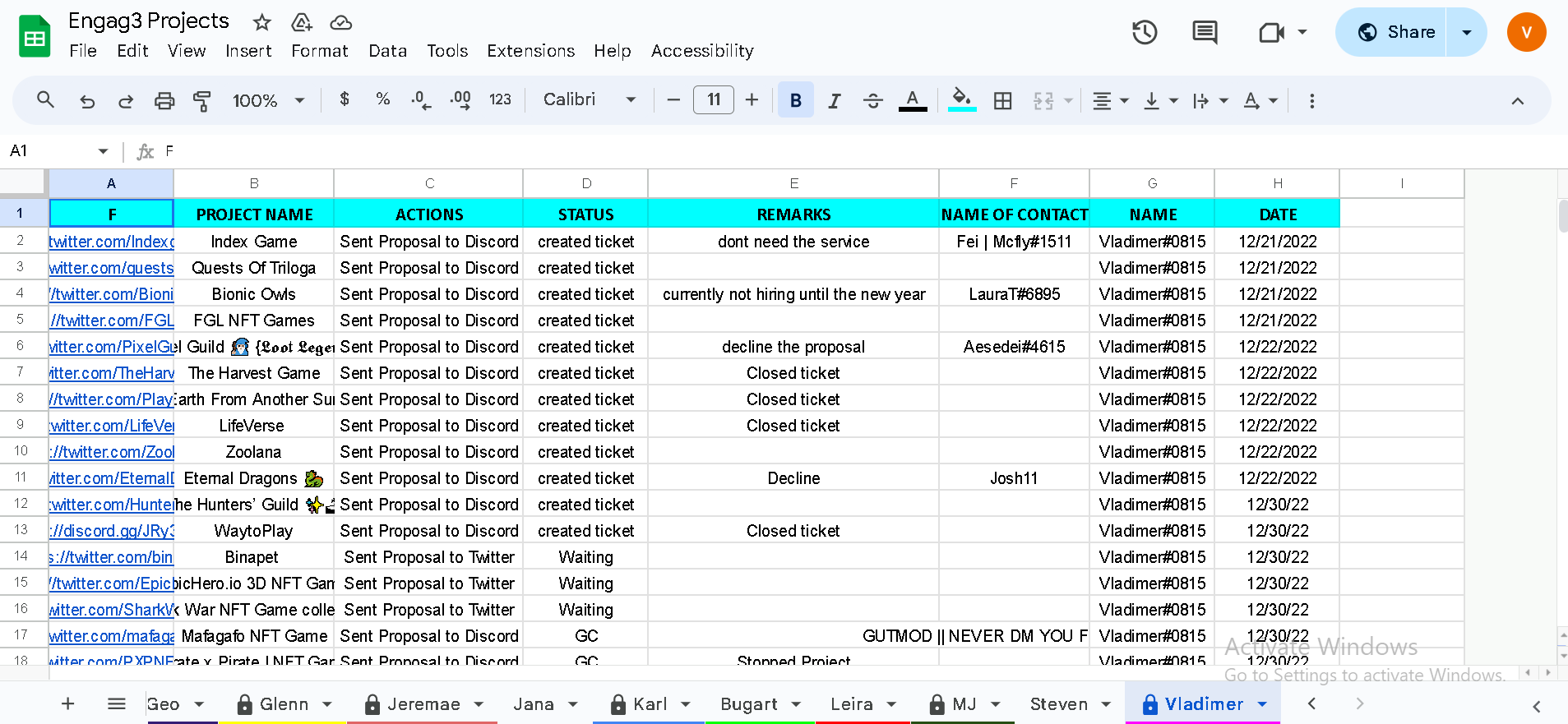
Task: Select the PROJECT NAME header cell
Action: point(254,214)
